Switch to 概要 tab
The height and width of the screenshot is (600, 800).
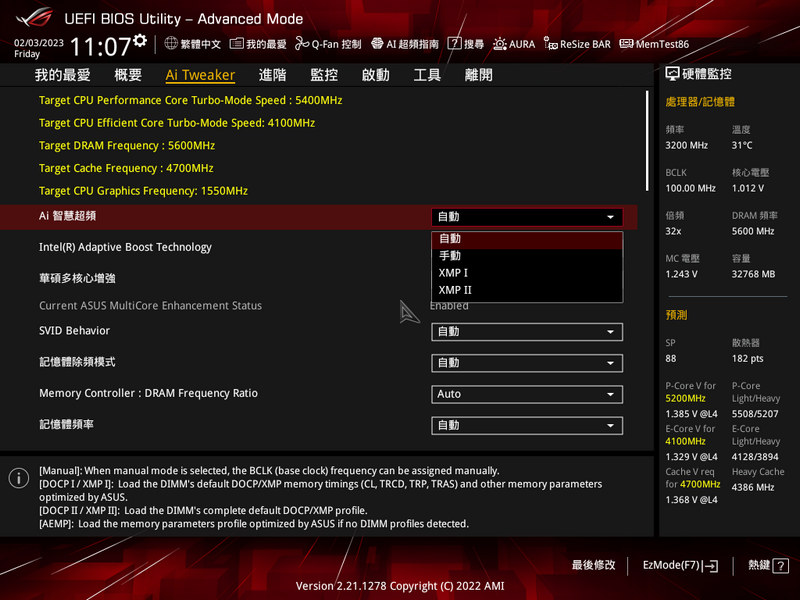point(128,75)
